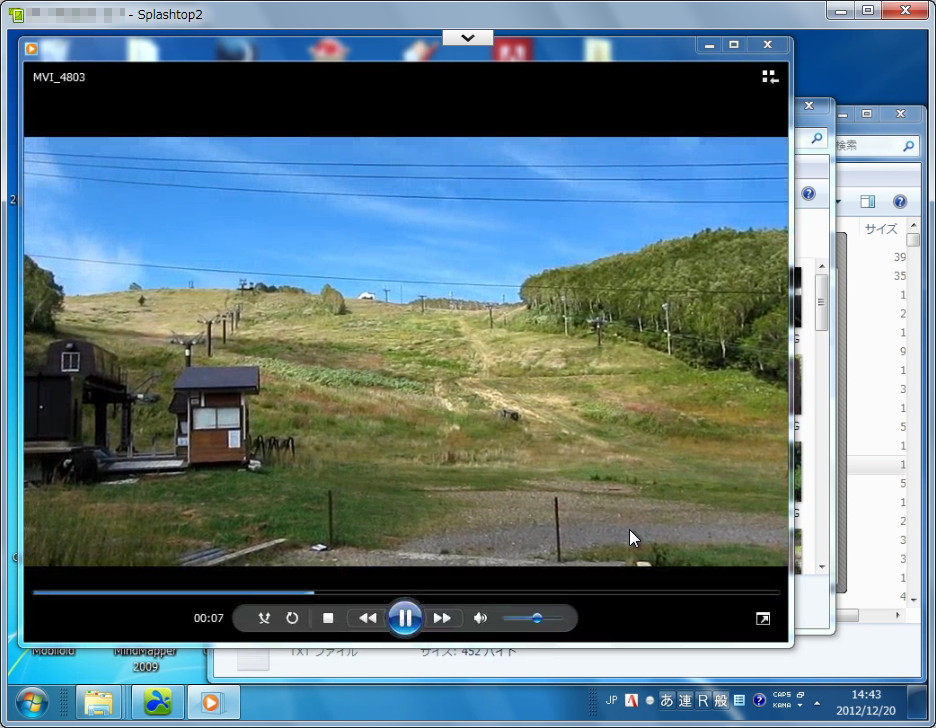Viewport: 936px width, 728px height.
Task: Pause the playing video
Action: (x=405, y=617)
